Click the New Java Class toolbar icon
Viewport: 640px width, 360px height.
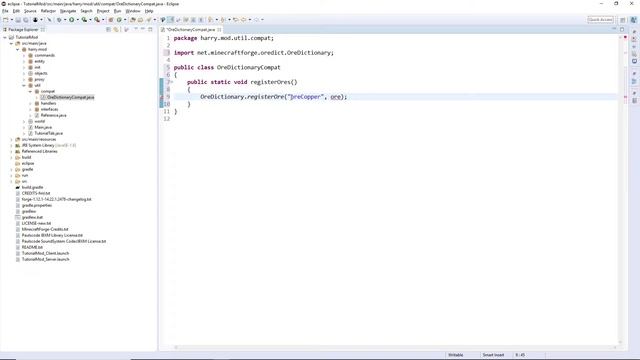pos(119,20)
